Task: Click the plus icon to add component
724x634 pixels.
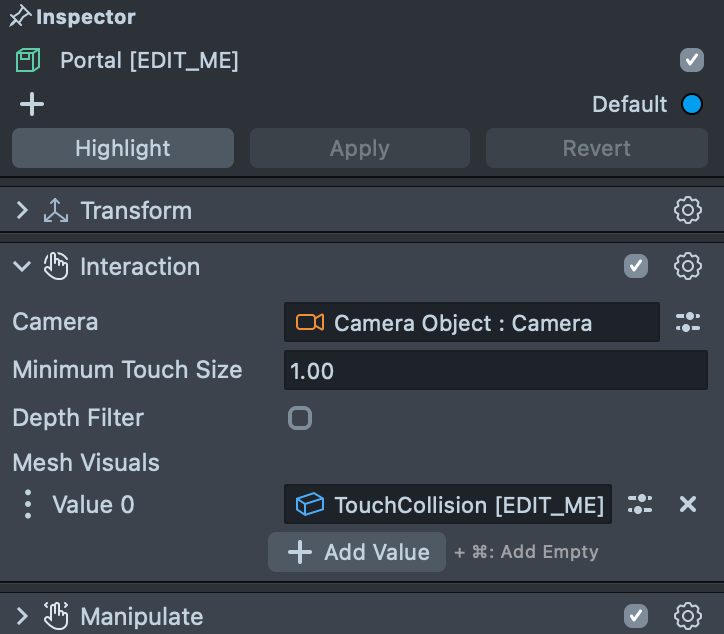Action: click(x=32, y=104)
